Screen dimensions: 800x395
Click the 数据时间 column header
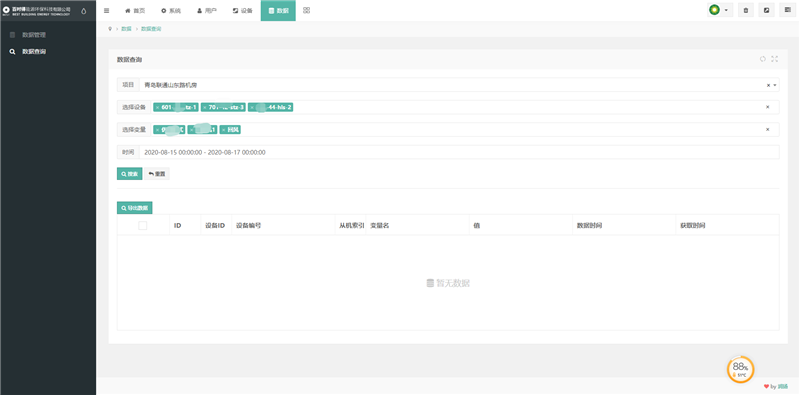589,225
